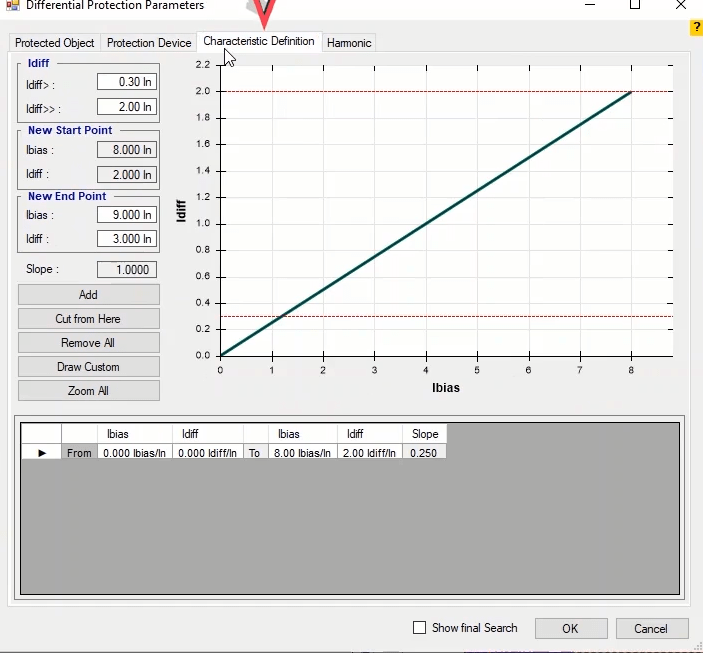Enable the Show final Search checkbox
Screen dimensions: 703x653
420,628
